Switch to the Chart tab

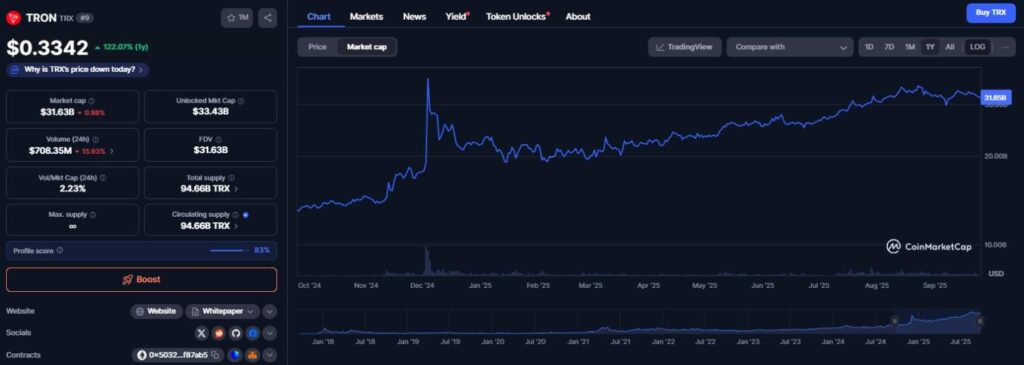click(x=319, y=16)
